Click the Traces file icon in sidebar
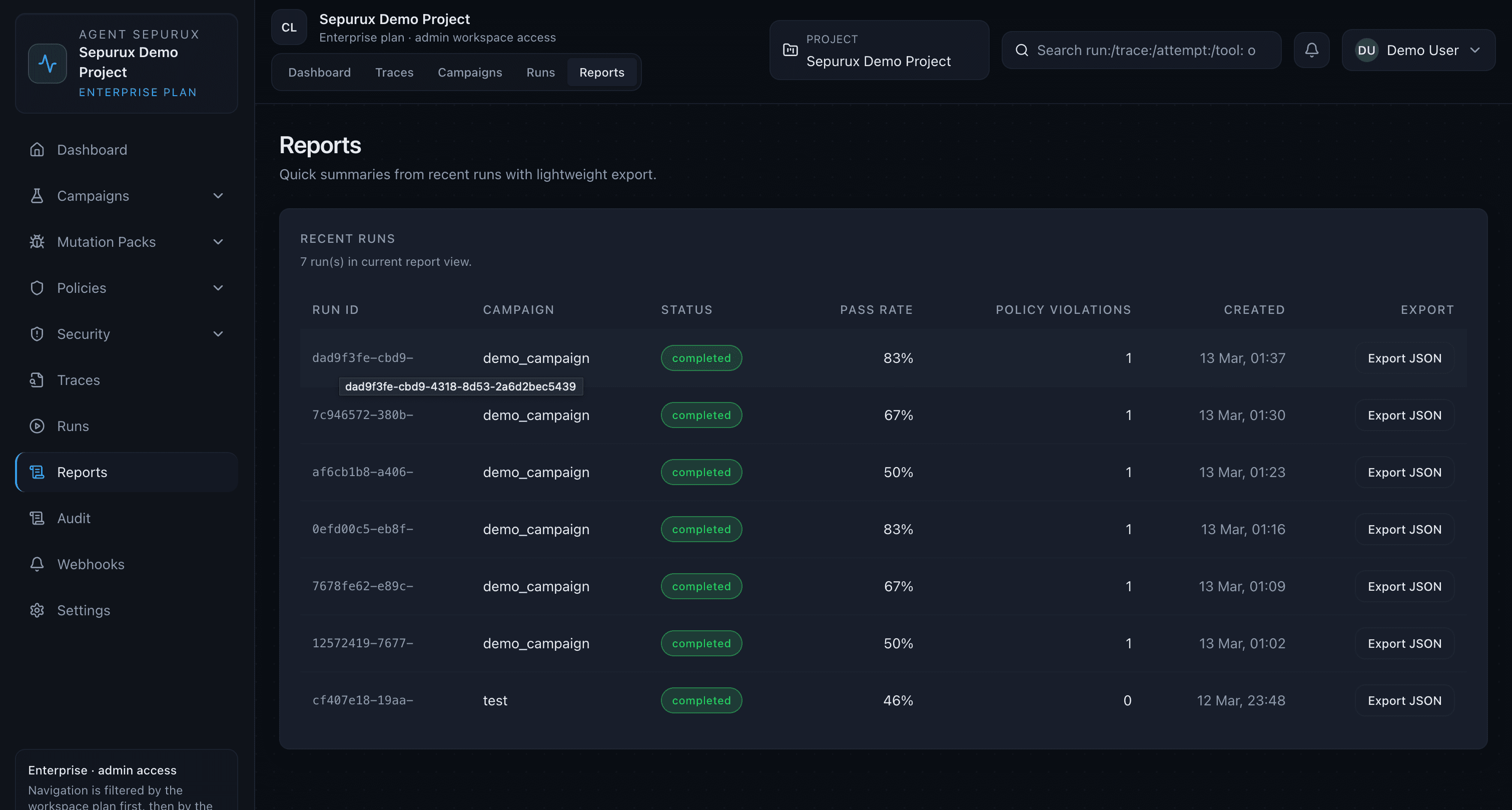The height and width of the screenshot is (810, 1512). [37, 380]
